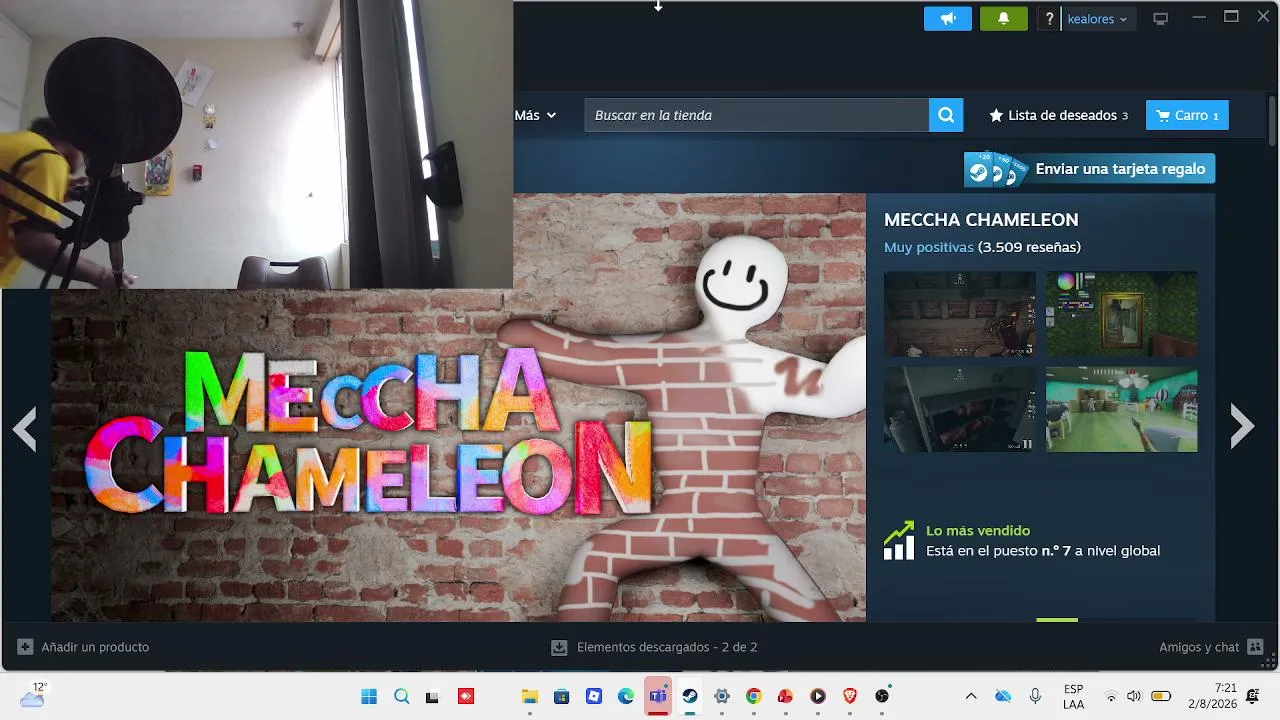Open the 12° weather widget
This screenshot has height=720, width=1280.
tap(33, 695)
